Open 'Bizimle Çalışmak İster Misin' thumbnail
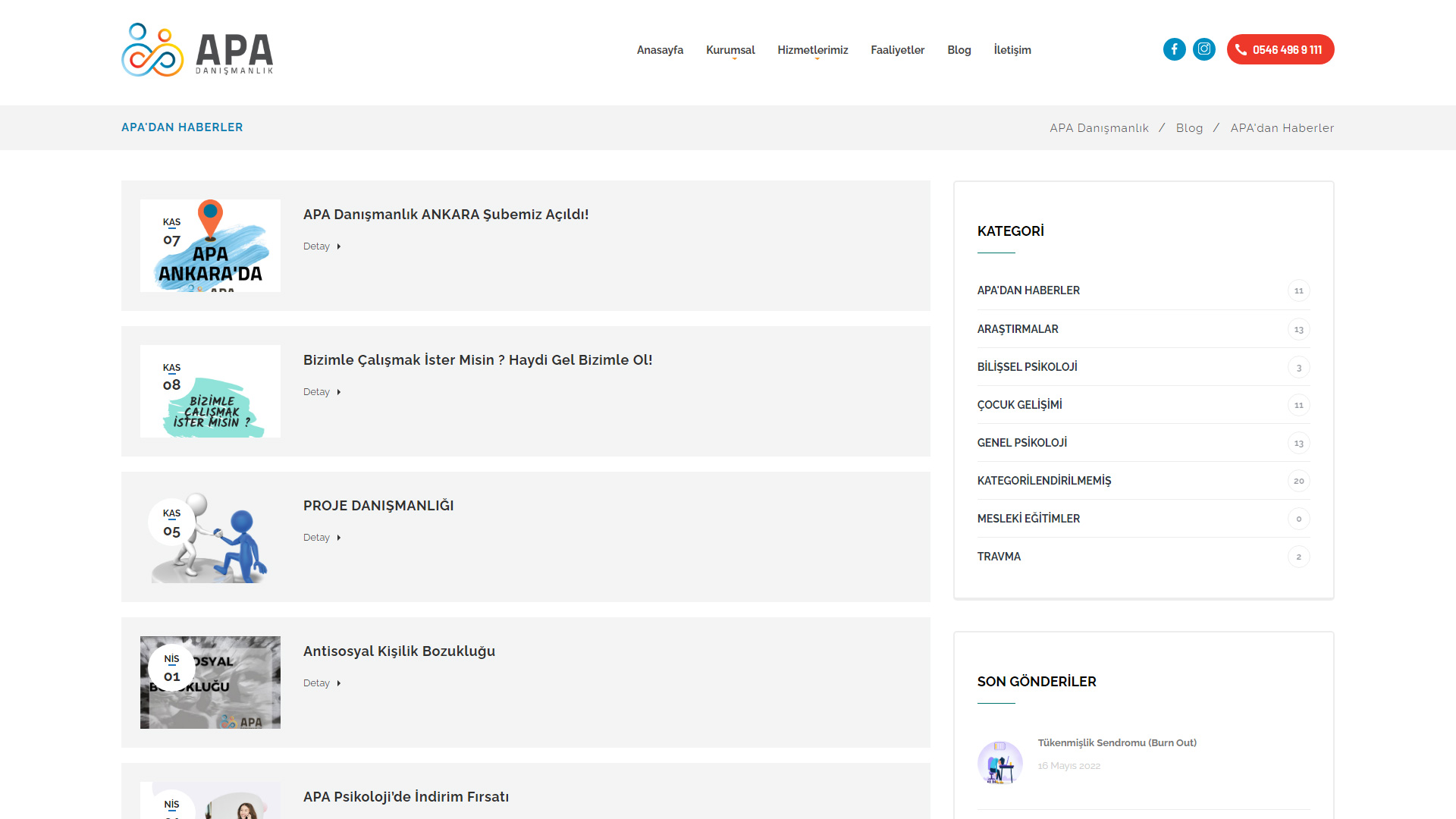Image resolution: width=1456 pixels, height=819 pixels. [x=210, y=391]
